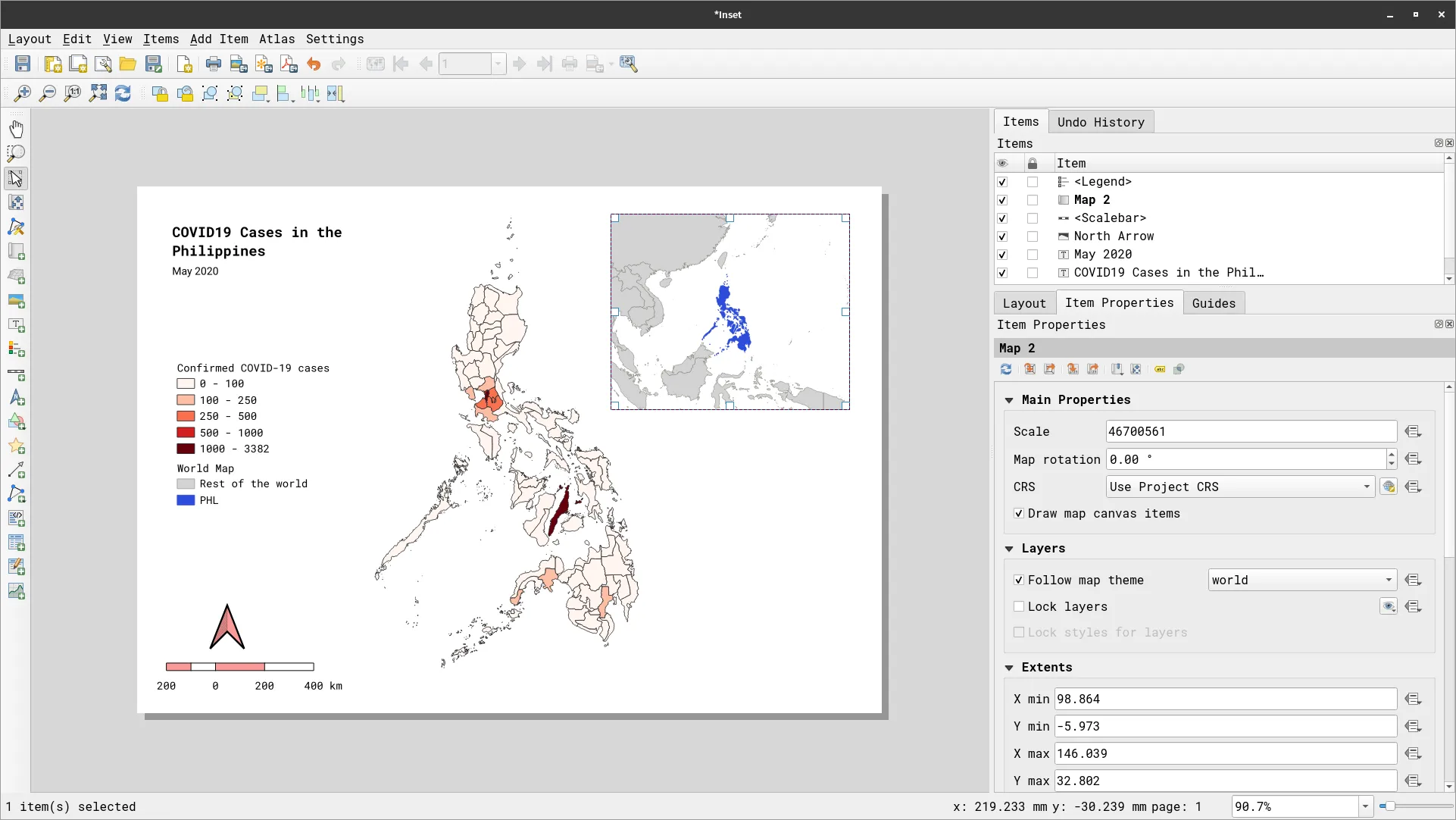Image resolution: width=1456 pixels, height=820 pixels.
Task: Click the Zoom Full toolbar icon
Action: [98, 93]
